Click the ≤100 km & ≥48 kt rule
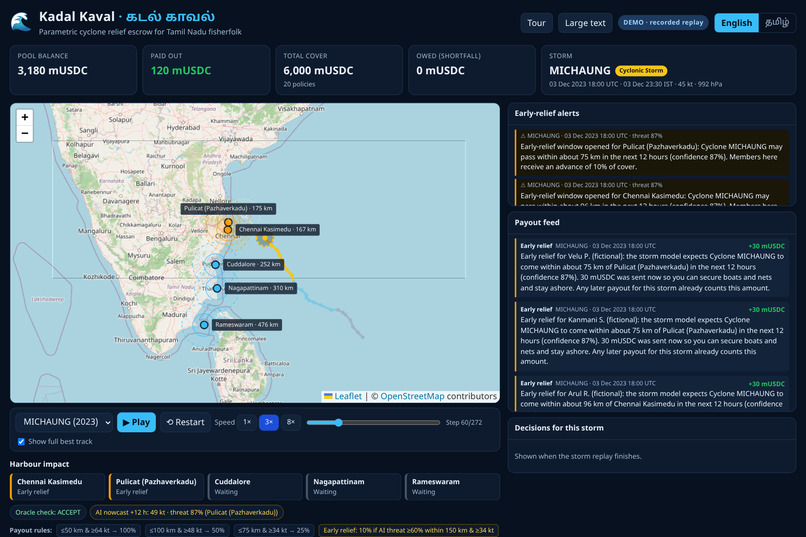The width and height of the screenshot is (806, 537). [x=187, y=530]
